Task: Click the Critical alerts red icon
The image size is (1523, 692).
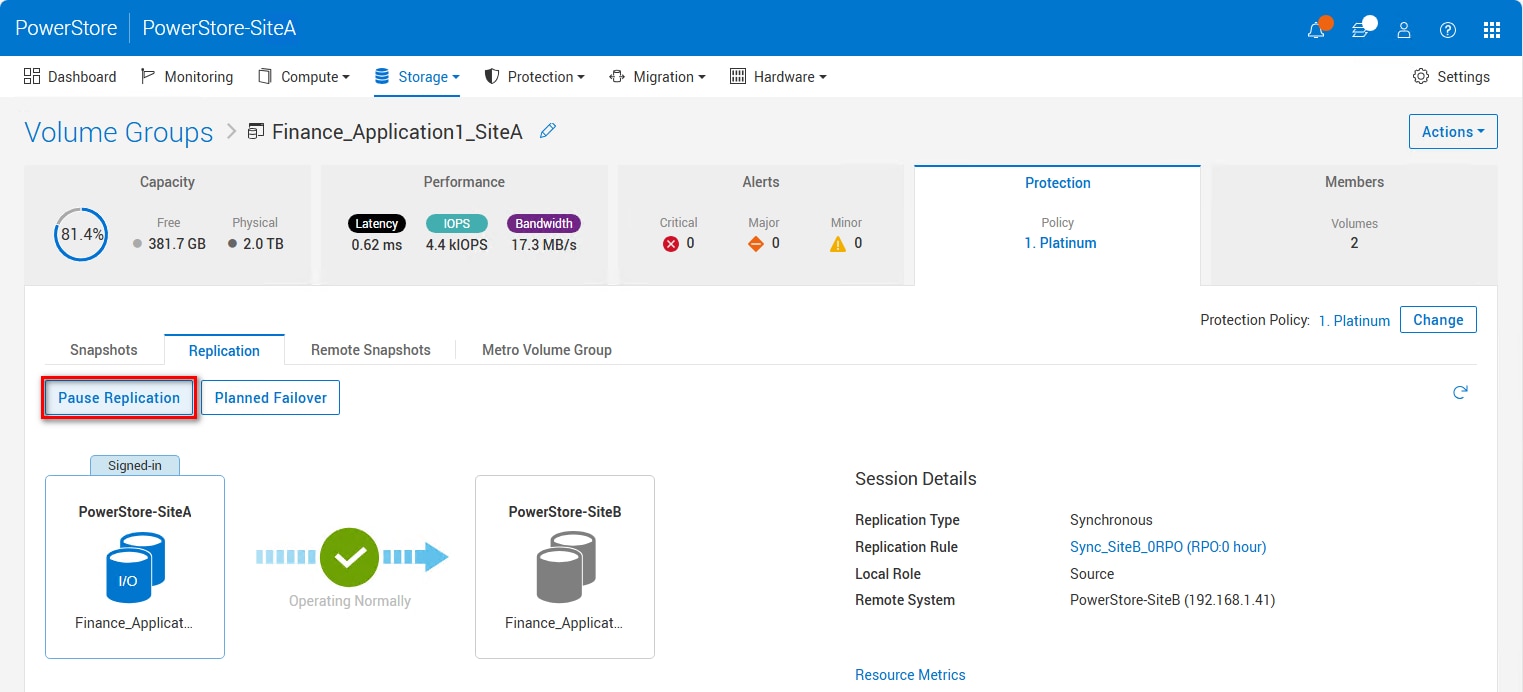Action: [x=671, y=244]
